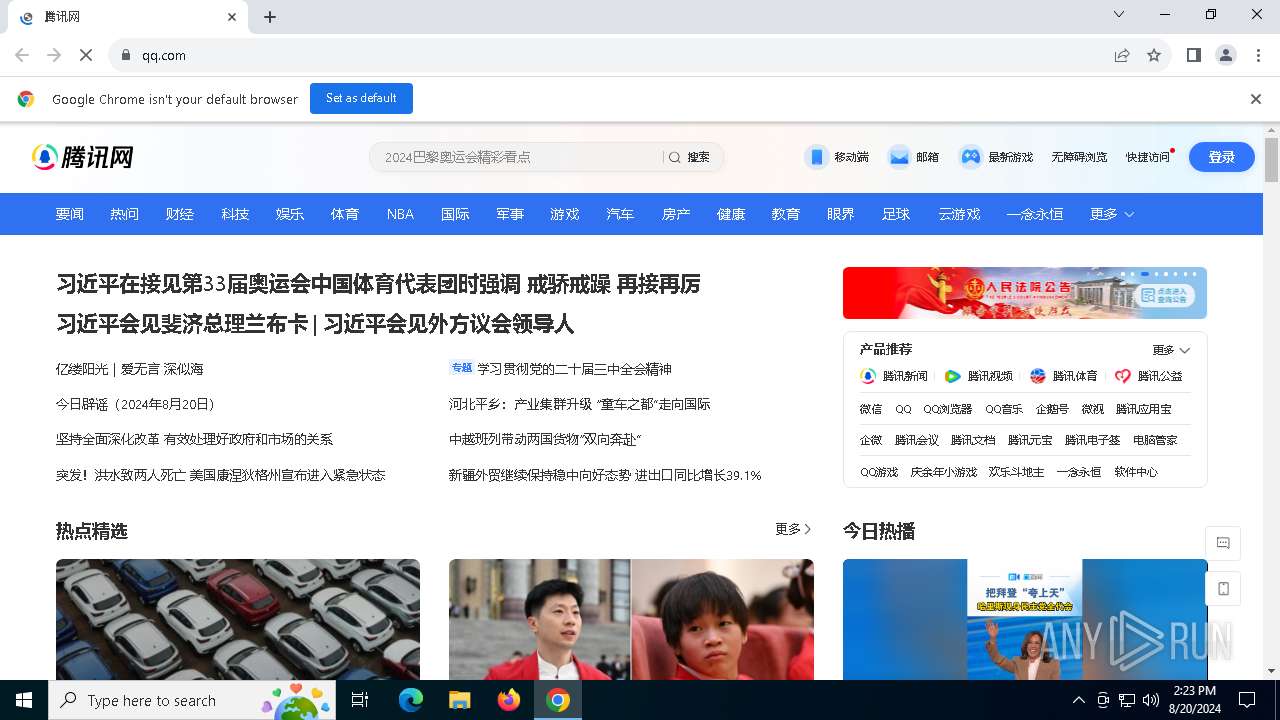Screen dimensions: 1280x720
Task: Stop loading the page in Chrome
Action: (x=86, y=55)
